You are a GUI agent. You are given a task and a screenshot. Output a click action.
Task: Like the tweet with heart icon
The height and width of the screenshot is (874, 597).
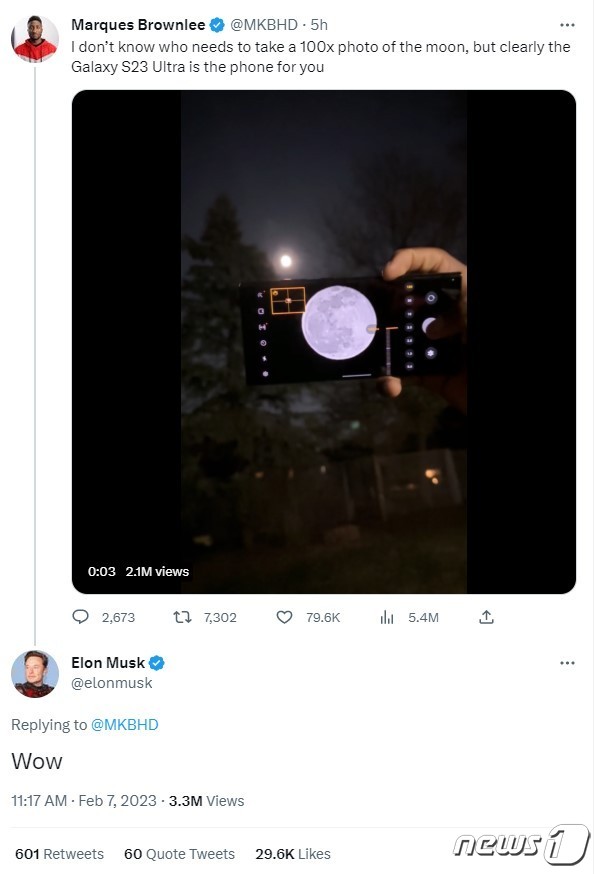click(284, 617)
